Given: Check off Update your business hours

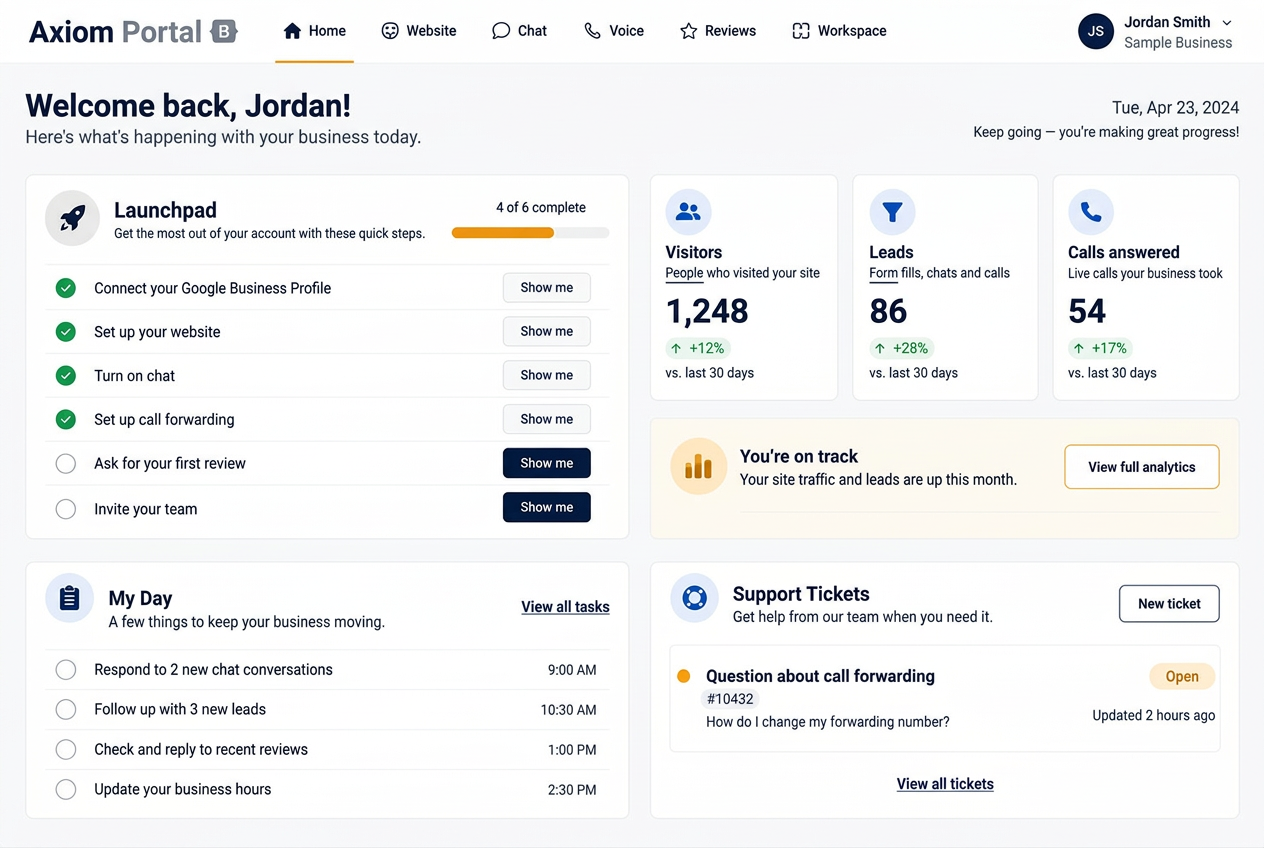Looking at the screenshot, I should tap(66, 790).
